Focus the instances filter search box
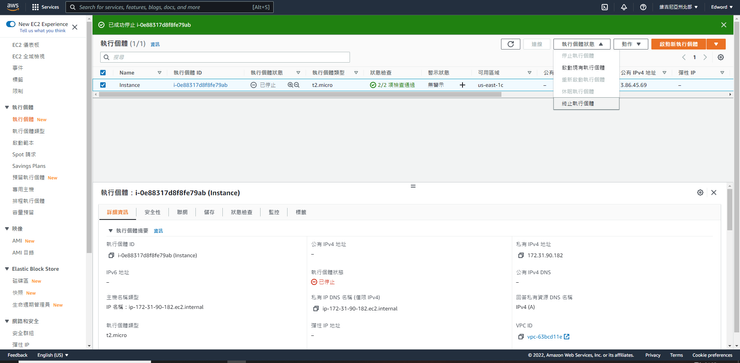The image size is (740, 363). point(225,57)
